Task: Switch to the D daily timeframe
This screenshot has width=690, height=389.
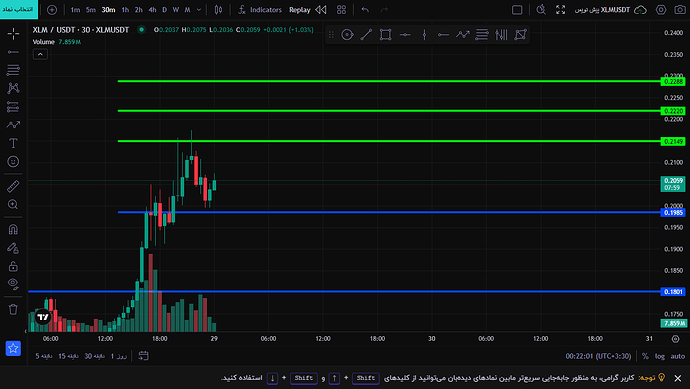Action: tap(165, 10)
